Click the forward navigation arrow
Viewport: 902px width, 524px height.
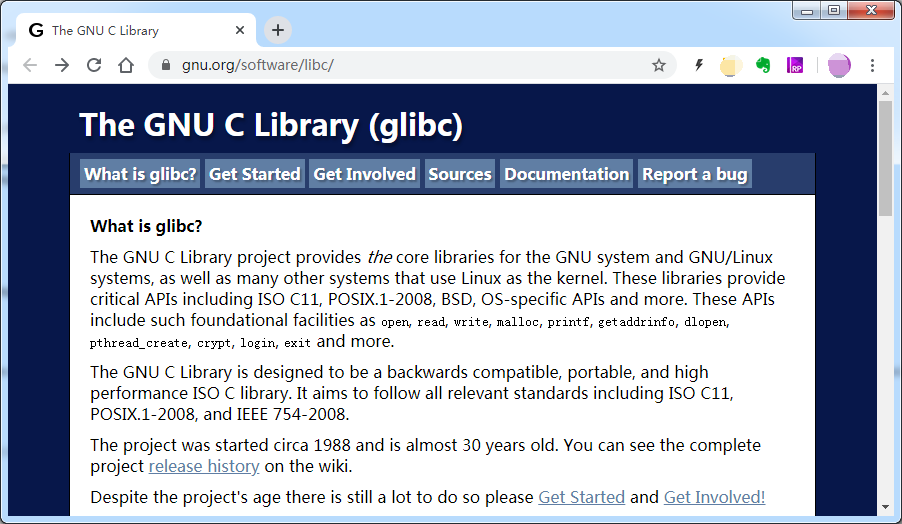tap(62, 65)
